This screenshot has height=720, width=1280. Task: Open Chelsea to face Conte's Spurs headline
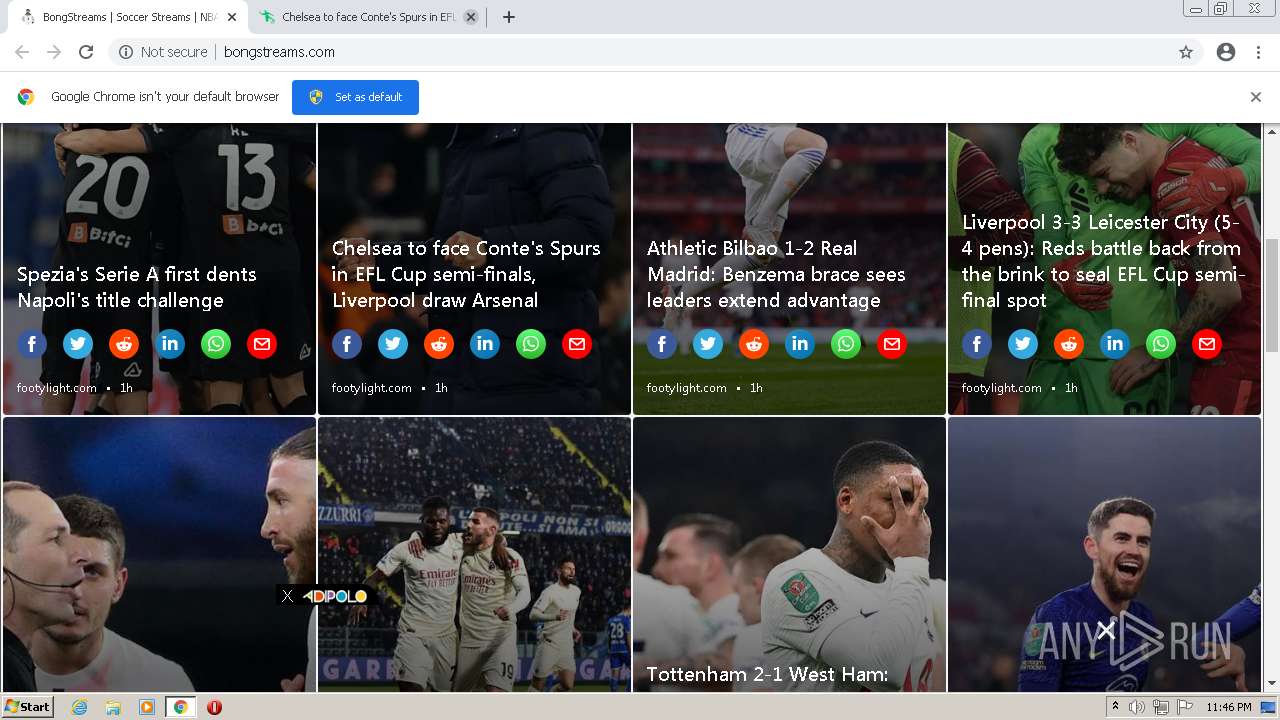[x=466, y=274]
